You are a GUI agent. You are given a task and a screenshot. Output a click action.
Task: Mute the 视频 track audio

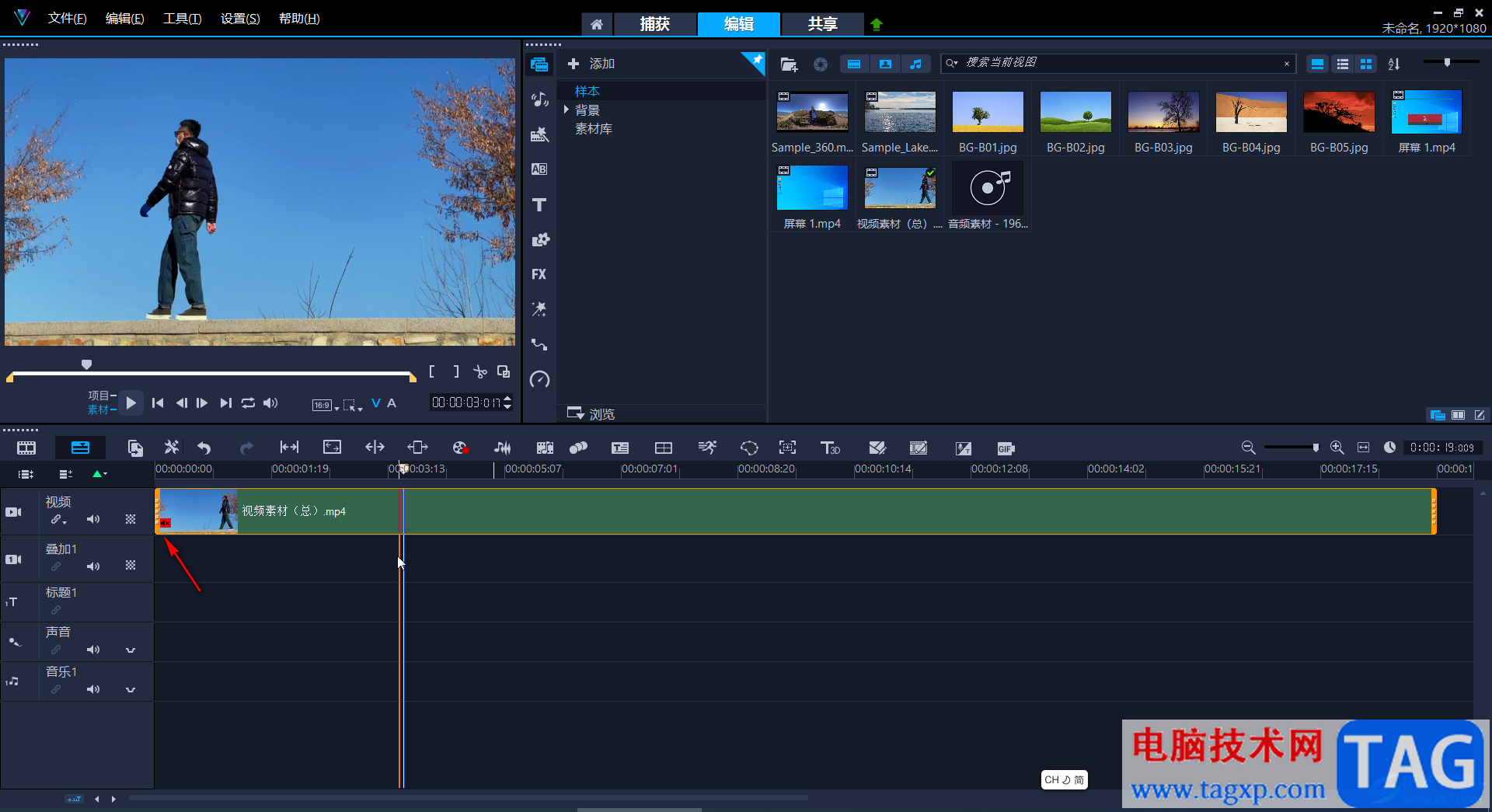93,519
